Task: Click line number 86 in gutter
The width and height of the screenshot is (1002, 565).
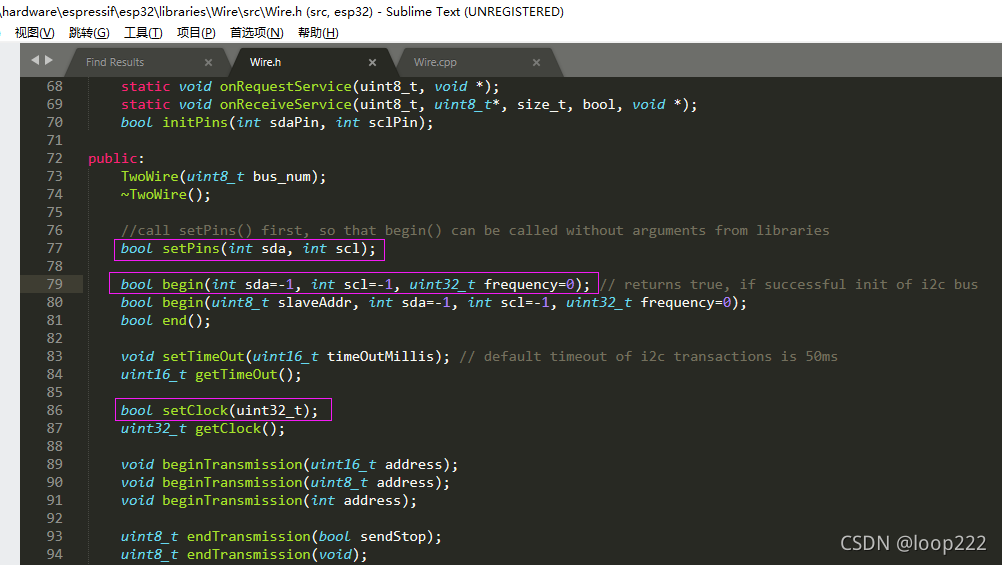Action: pos(55,410)
